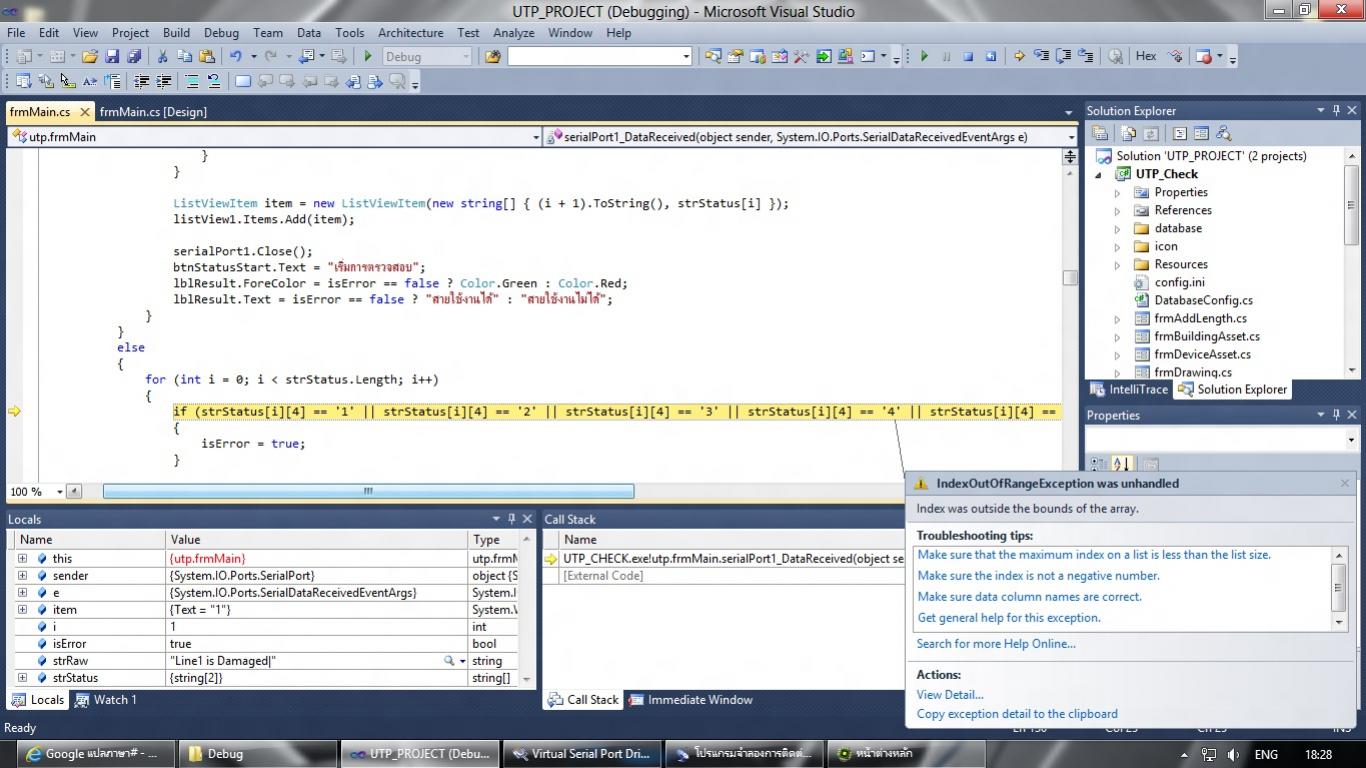Click the Continue (green play) debug button
This screenshot has width=1366, height=768.
coord(924,57)
